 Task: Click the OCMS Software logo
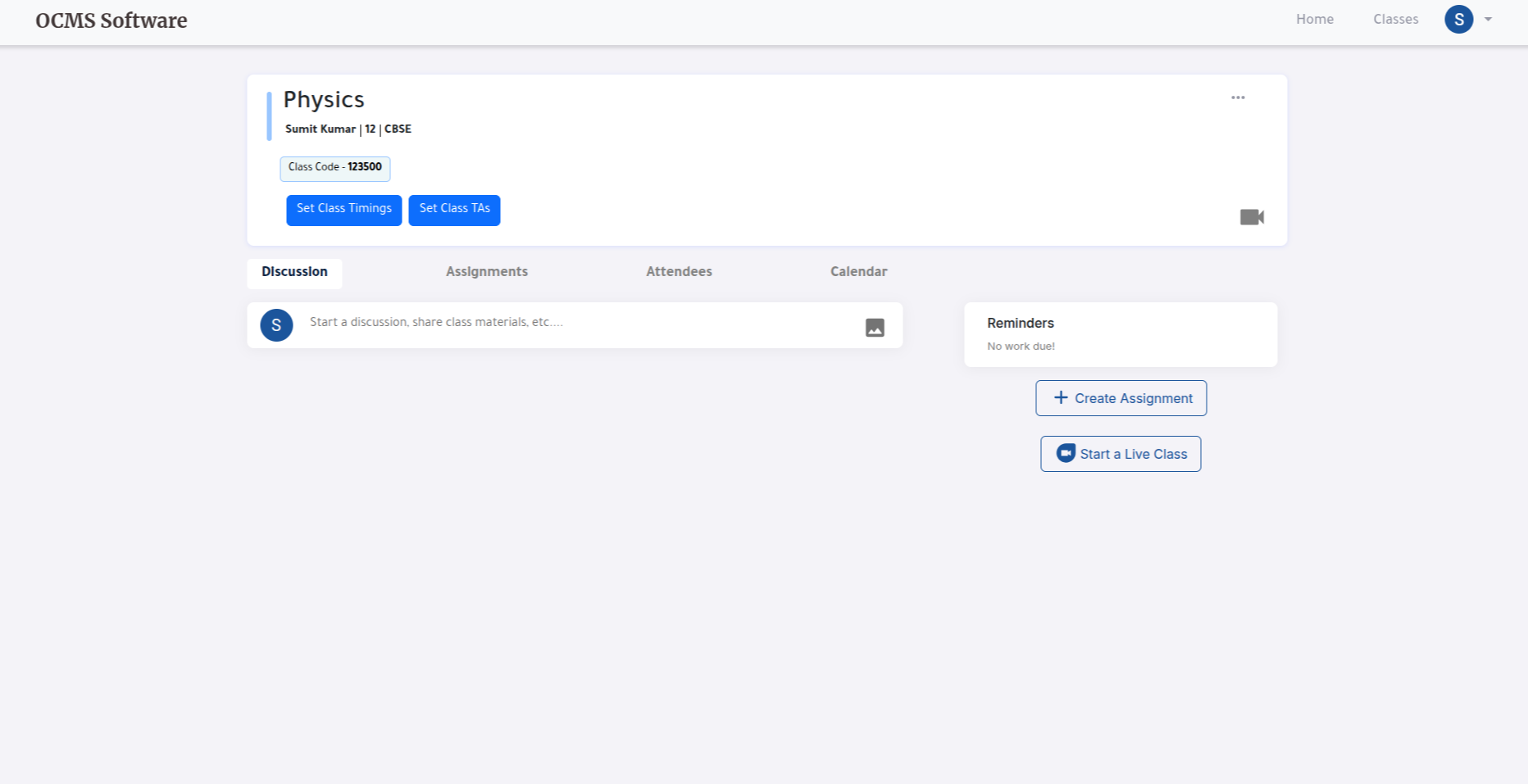111,20
